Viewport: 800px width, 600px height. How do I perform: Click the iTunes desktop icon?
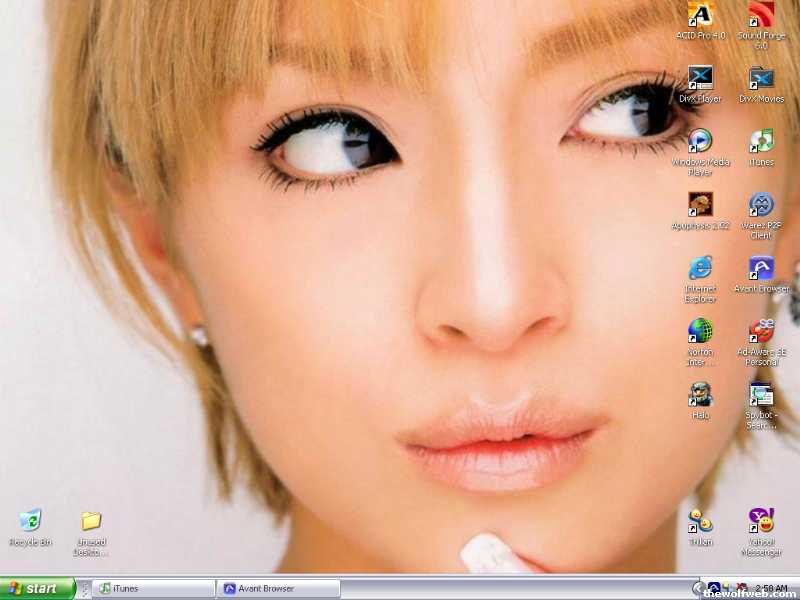pos(761,141)
